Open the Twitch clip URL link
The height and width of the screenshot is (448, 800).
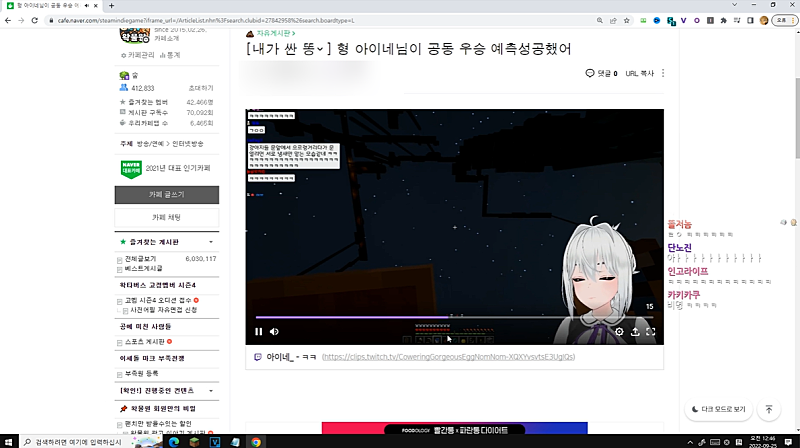click(x=448, y=357)
